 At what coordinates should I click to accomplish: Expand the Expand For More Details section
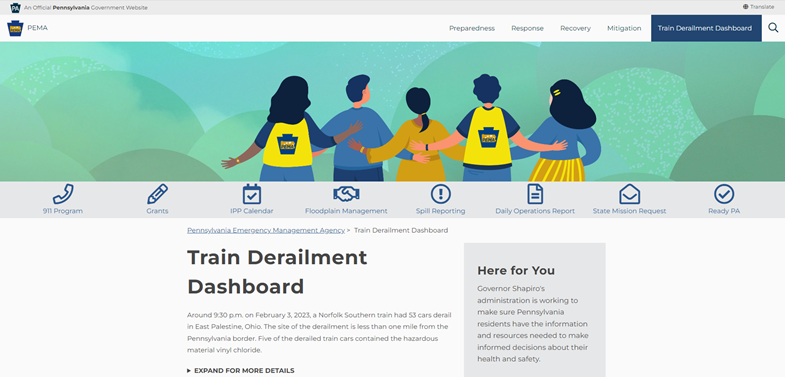click(x=241, y=370)
